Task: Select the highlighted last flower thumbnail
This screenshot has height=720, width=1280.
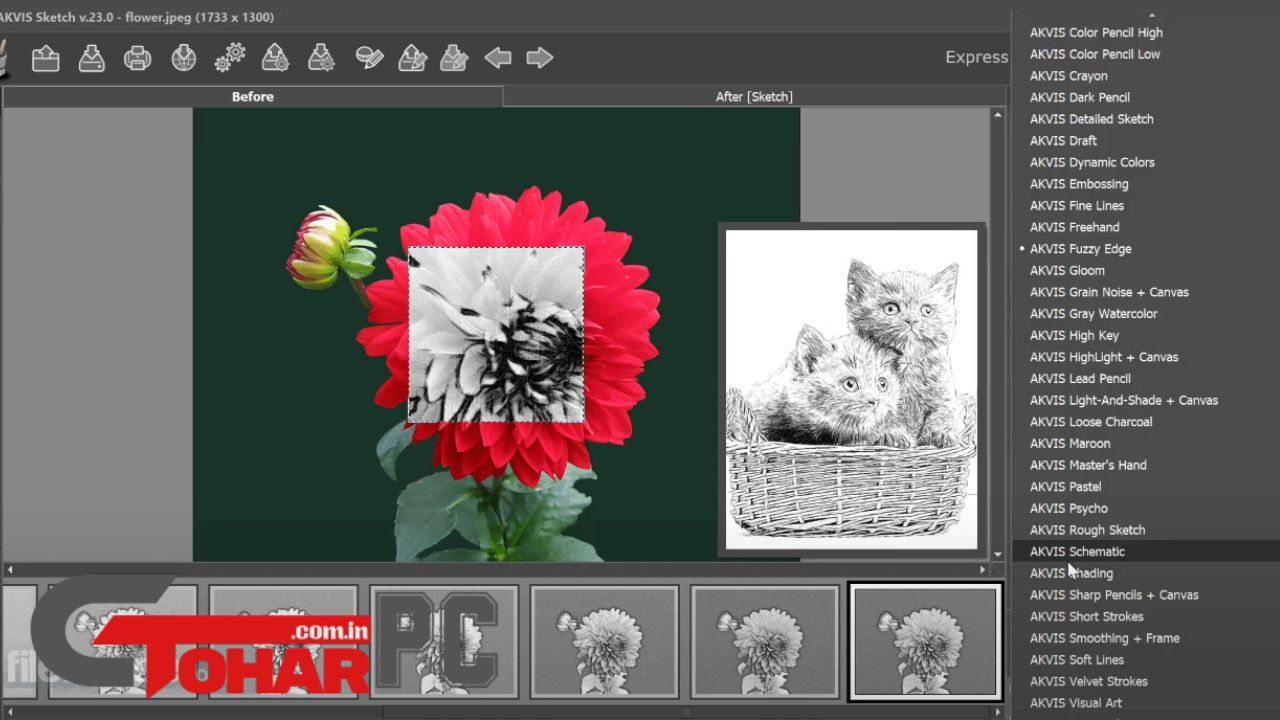Action: click(x=925, y=642)
